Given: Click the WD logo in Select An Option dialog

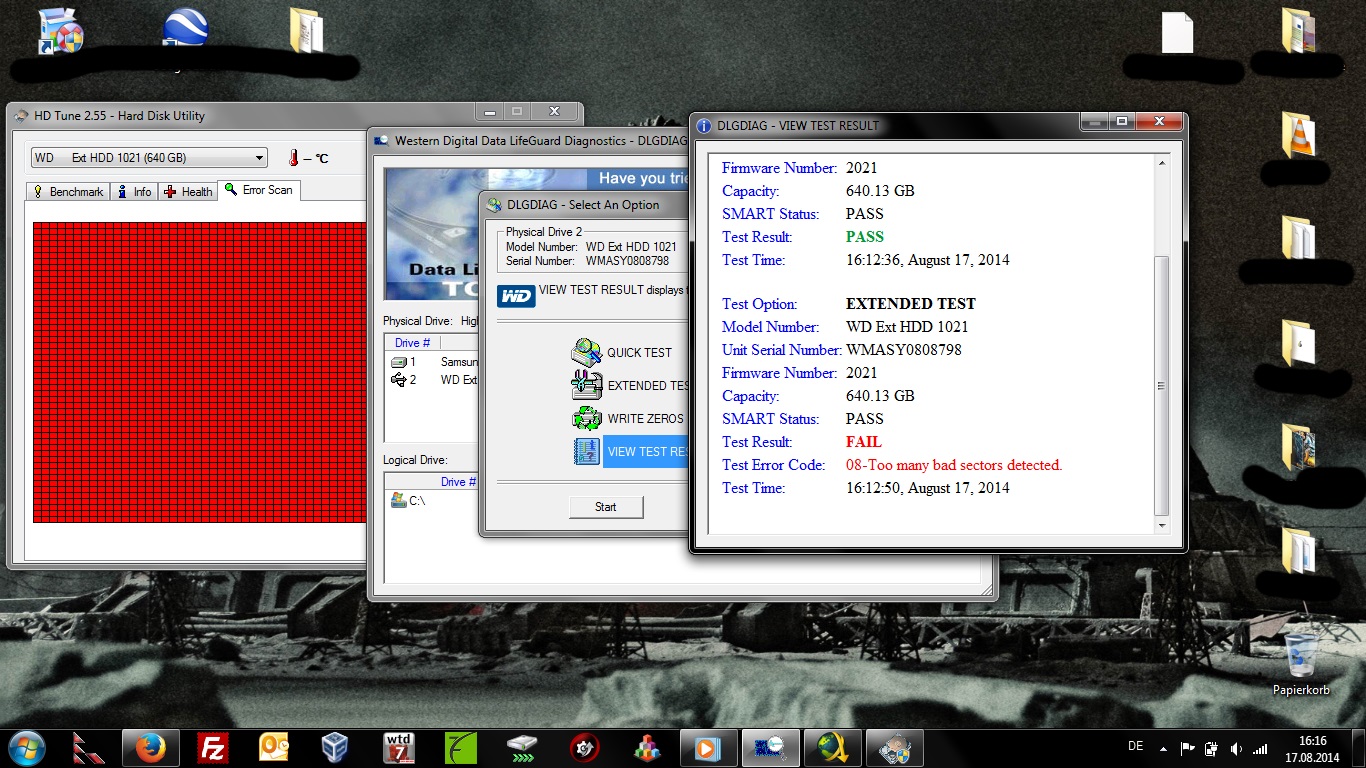Looking at the screenshot, I should [x=516, y=296].
